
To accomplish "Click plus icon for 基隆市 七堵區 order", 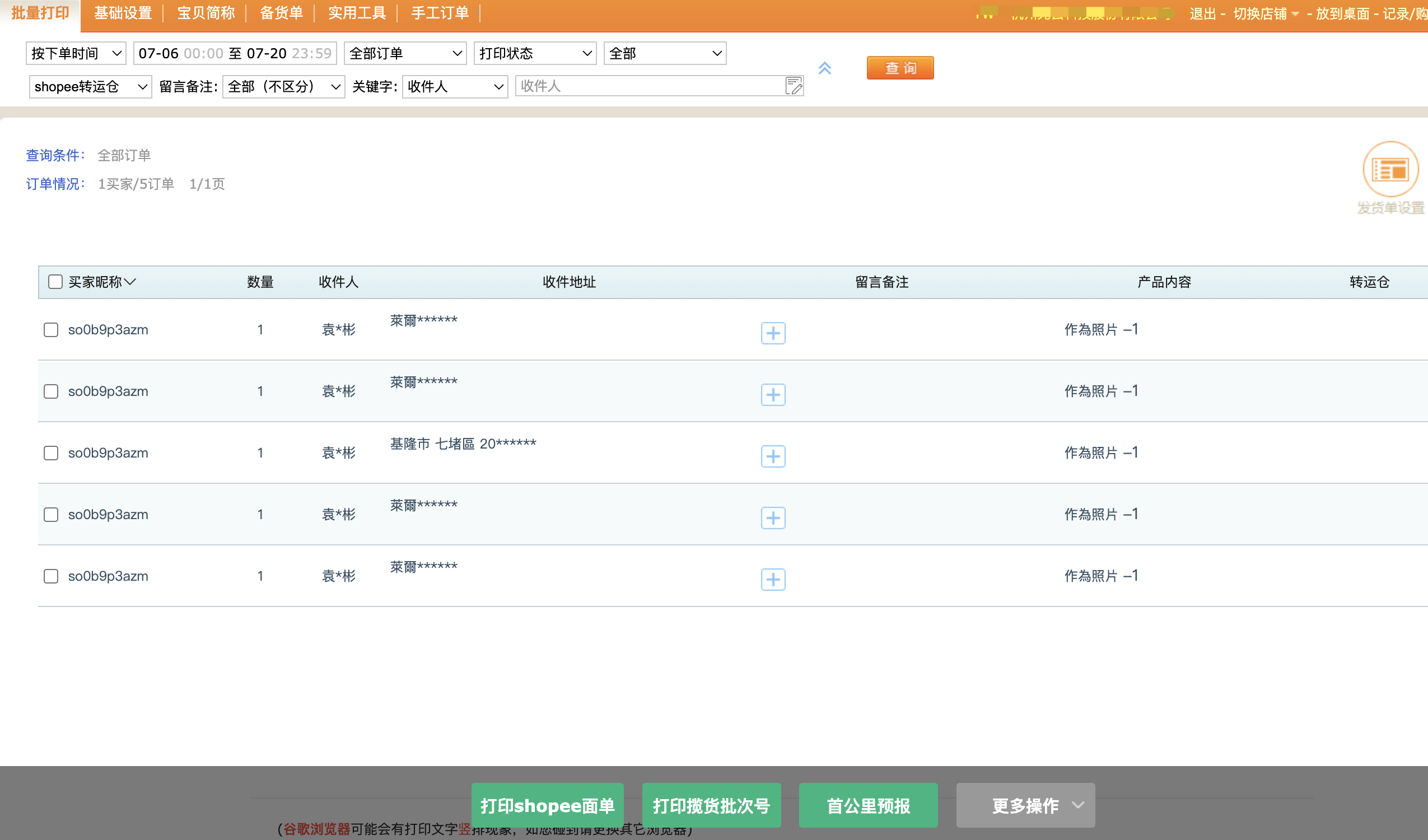I will point(773,456).
